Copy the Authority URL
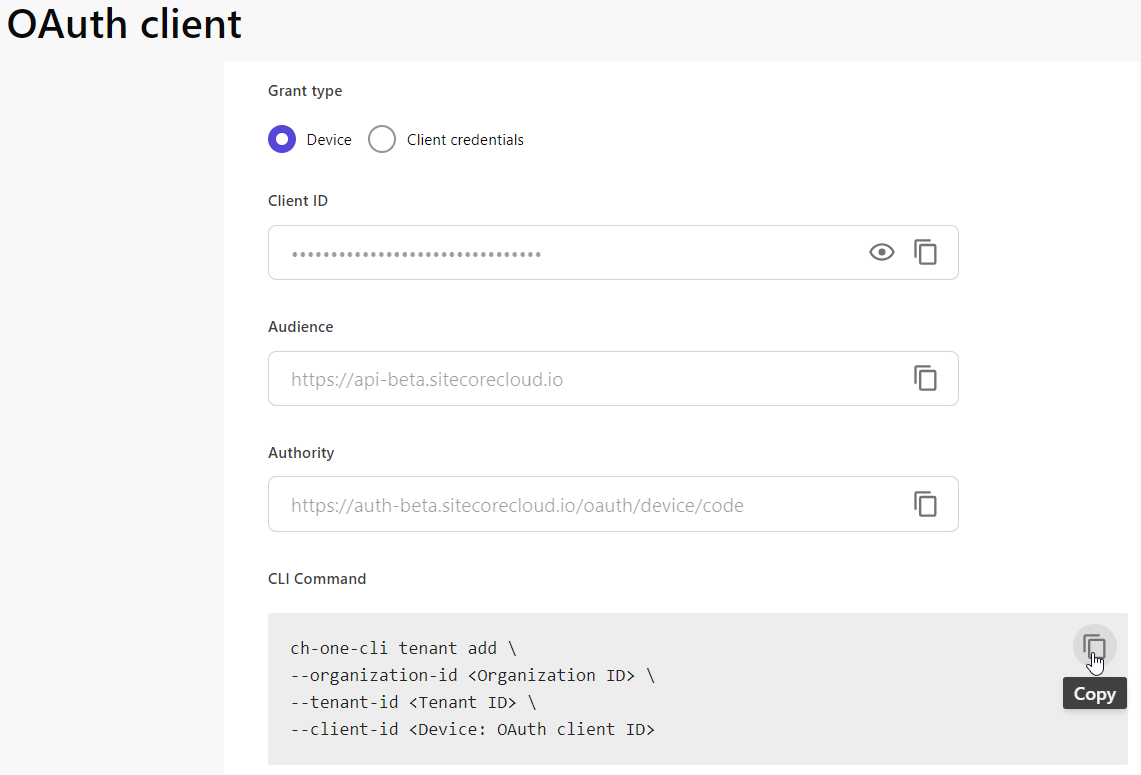 926,504
